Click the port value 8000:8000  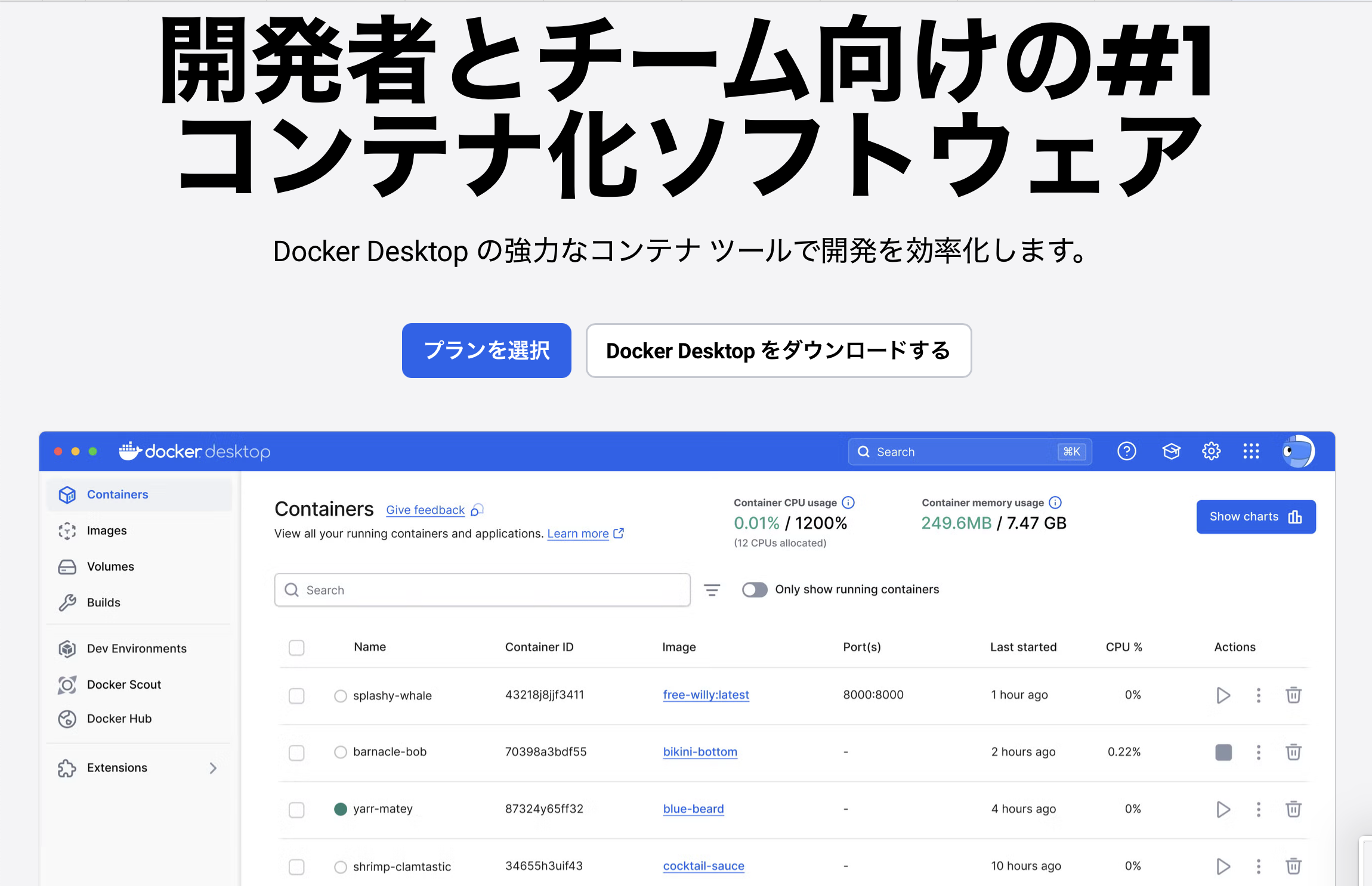coord(873,695)
